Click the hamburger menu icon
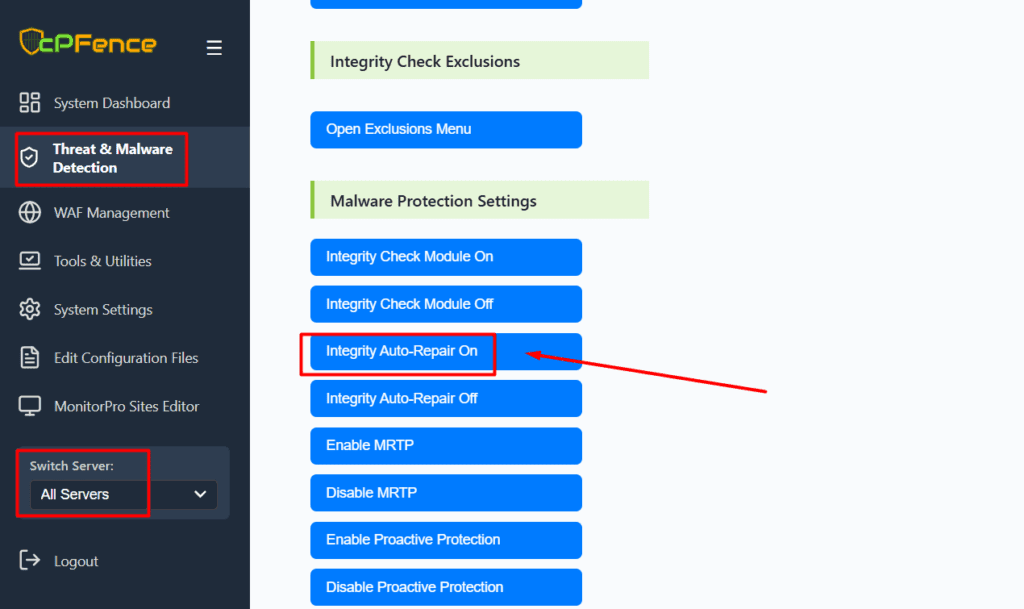Image resolution: width=1024 pixels, height=609 pixels. [214, 48]
